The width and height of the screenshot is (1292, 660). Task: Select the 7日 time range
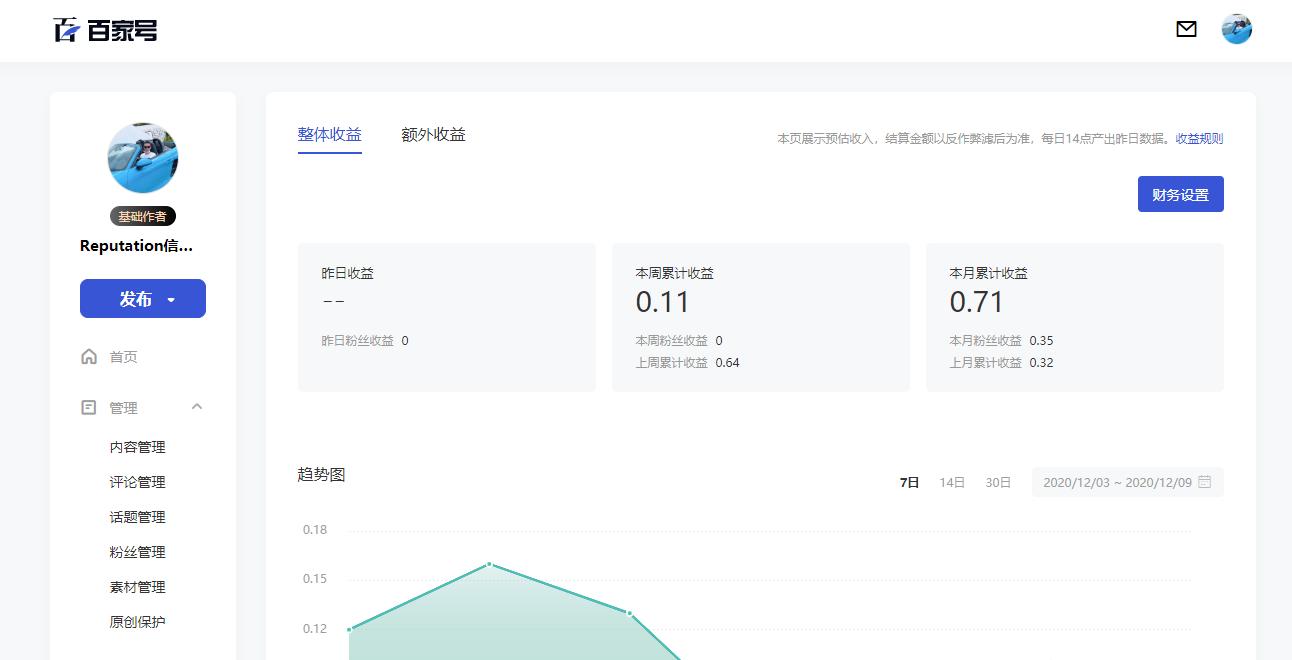(x=908, y=481)
